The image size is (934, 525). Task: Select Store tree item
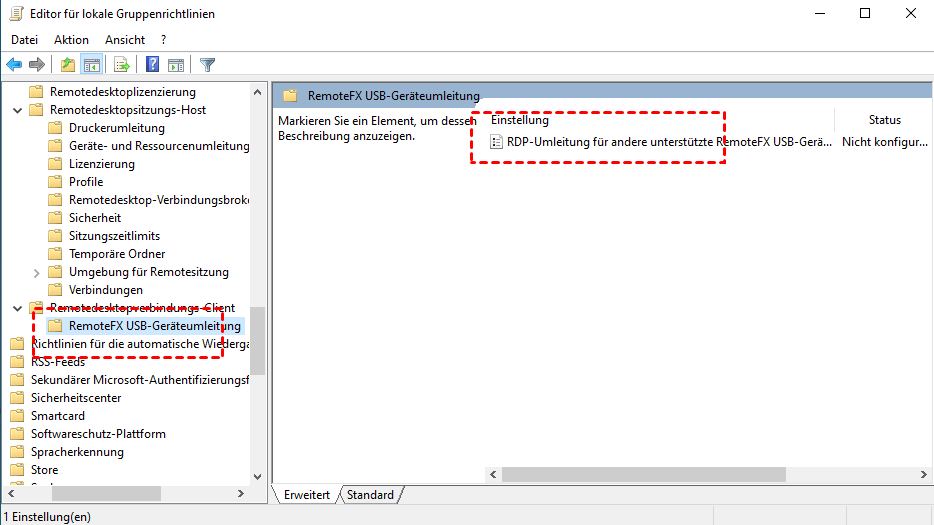click(45, 470)
